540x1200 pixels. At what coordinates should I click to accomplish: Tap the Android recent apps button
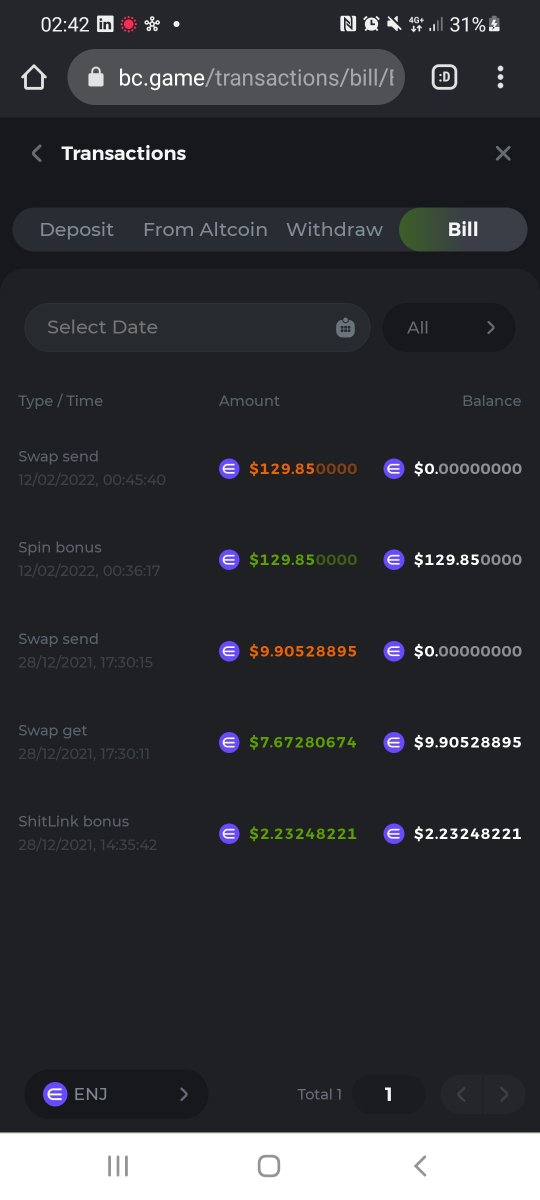click(x=118, y=1165)
